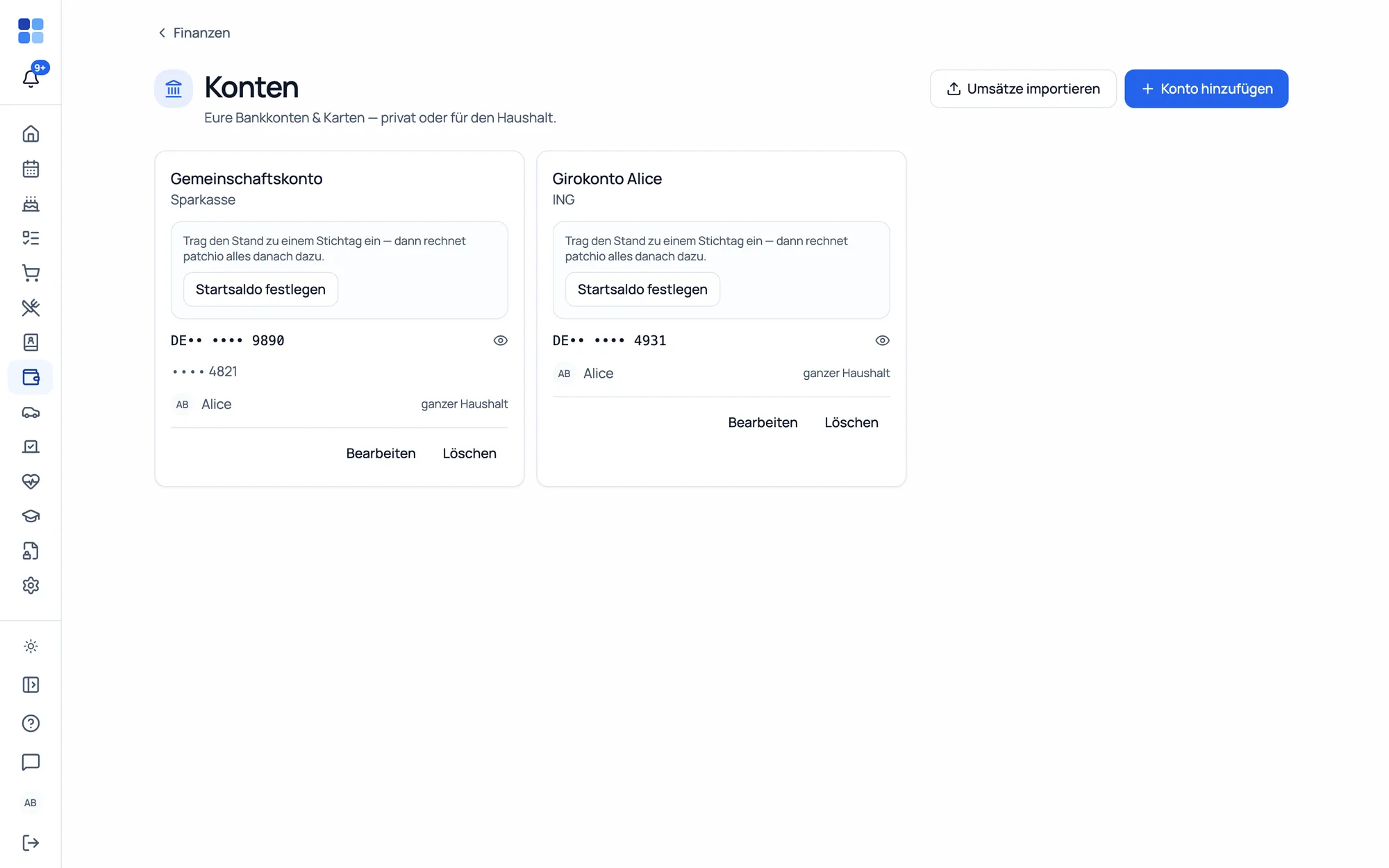Set Startsaldo for Gemeinschaftskonto

pyautogui.click(x=260, y=290)
